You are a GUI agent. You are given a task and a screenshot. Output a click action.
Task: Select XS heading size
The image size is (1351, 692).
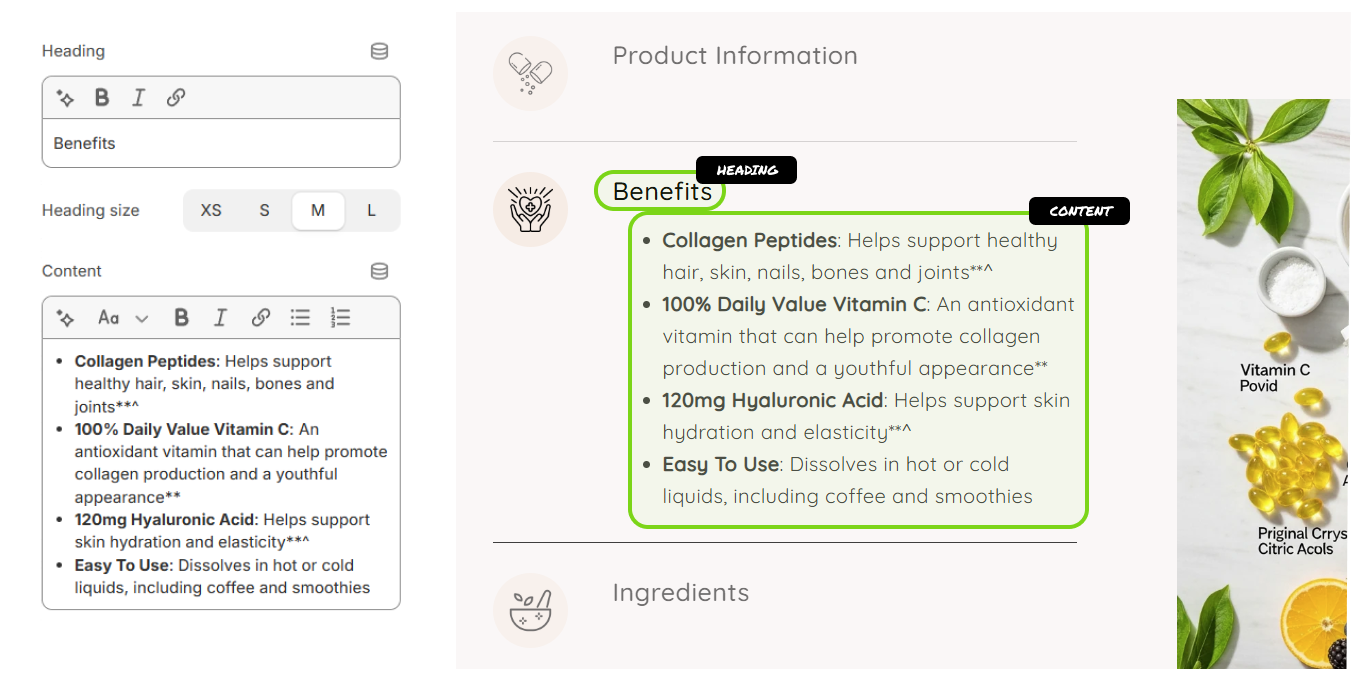[211, 211]
